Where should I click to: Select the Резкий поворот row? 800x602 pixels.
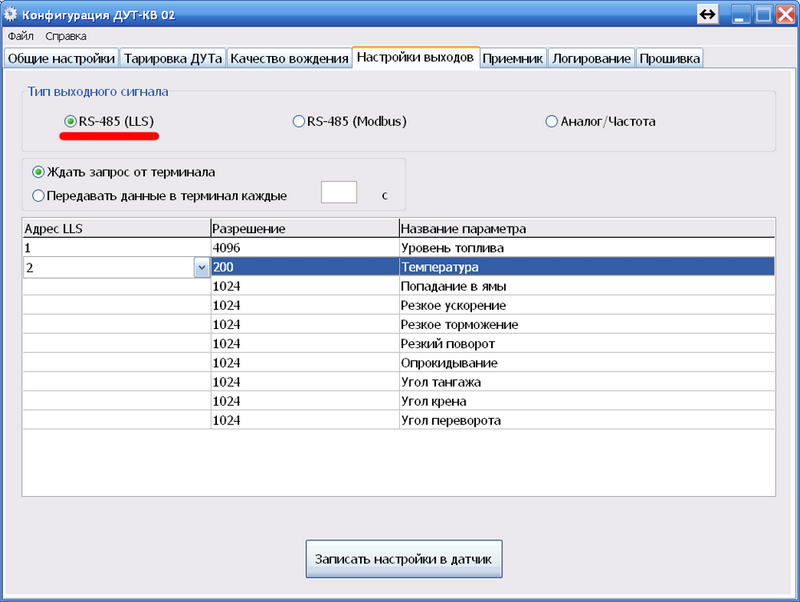398,344
